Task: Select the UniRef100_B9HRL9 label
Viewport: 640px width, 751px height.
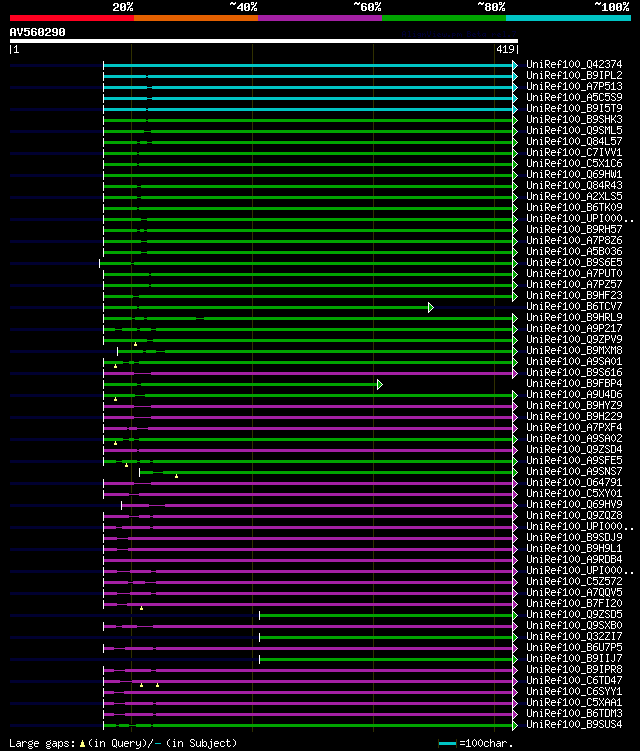Action: [x=574, y=318]
